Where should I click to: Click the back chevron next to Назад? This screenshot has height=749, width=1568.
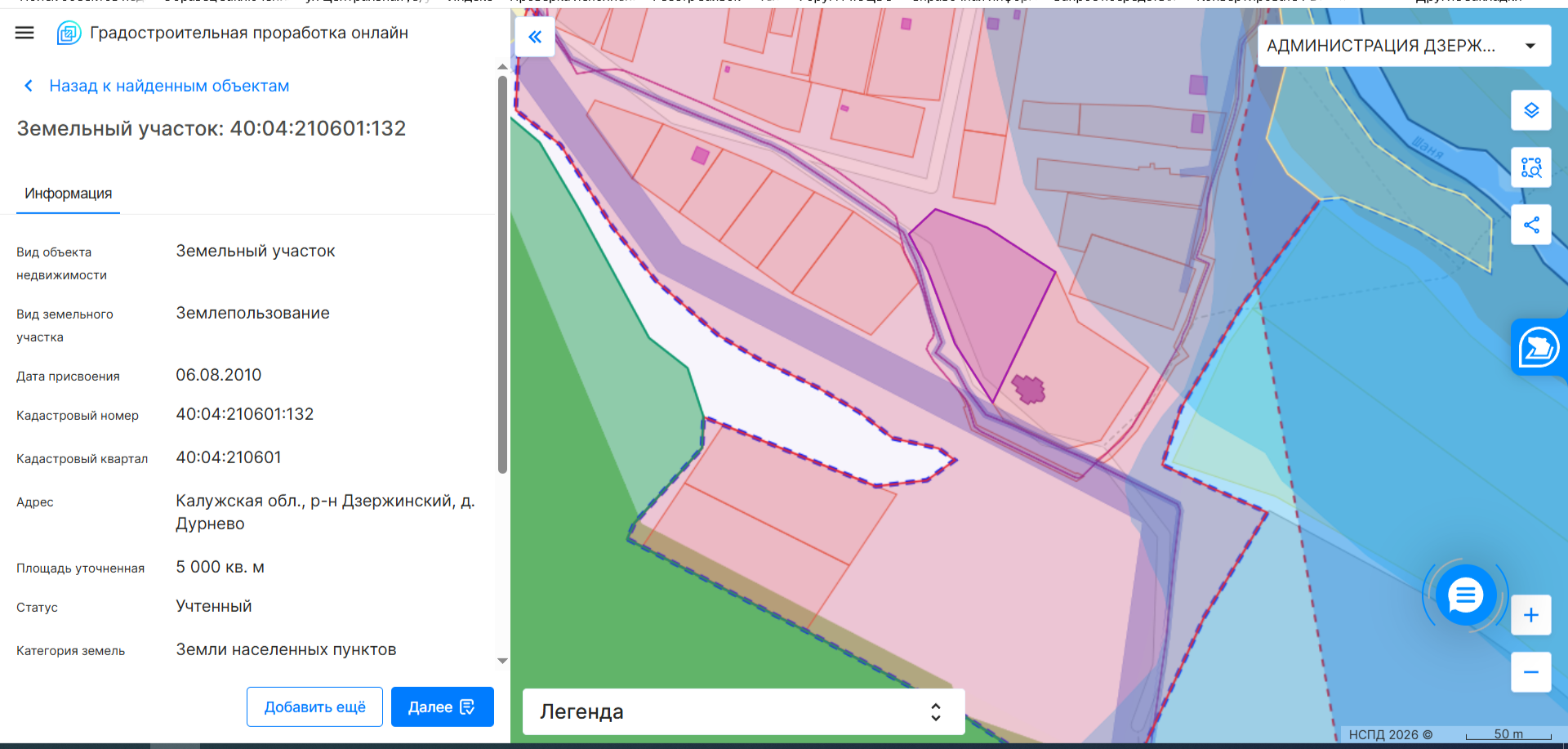29,86
